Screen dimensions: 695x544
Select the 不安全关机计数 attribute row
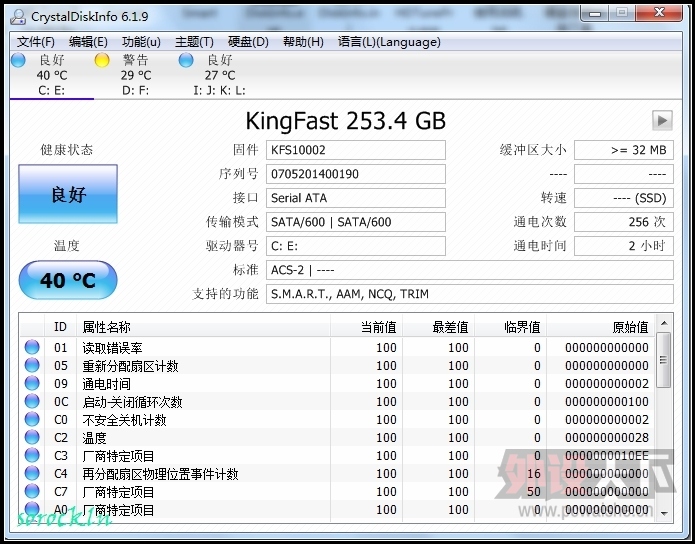coord(337,419)
